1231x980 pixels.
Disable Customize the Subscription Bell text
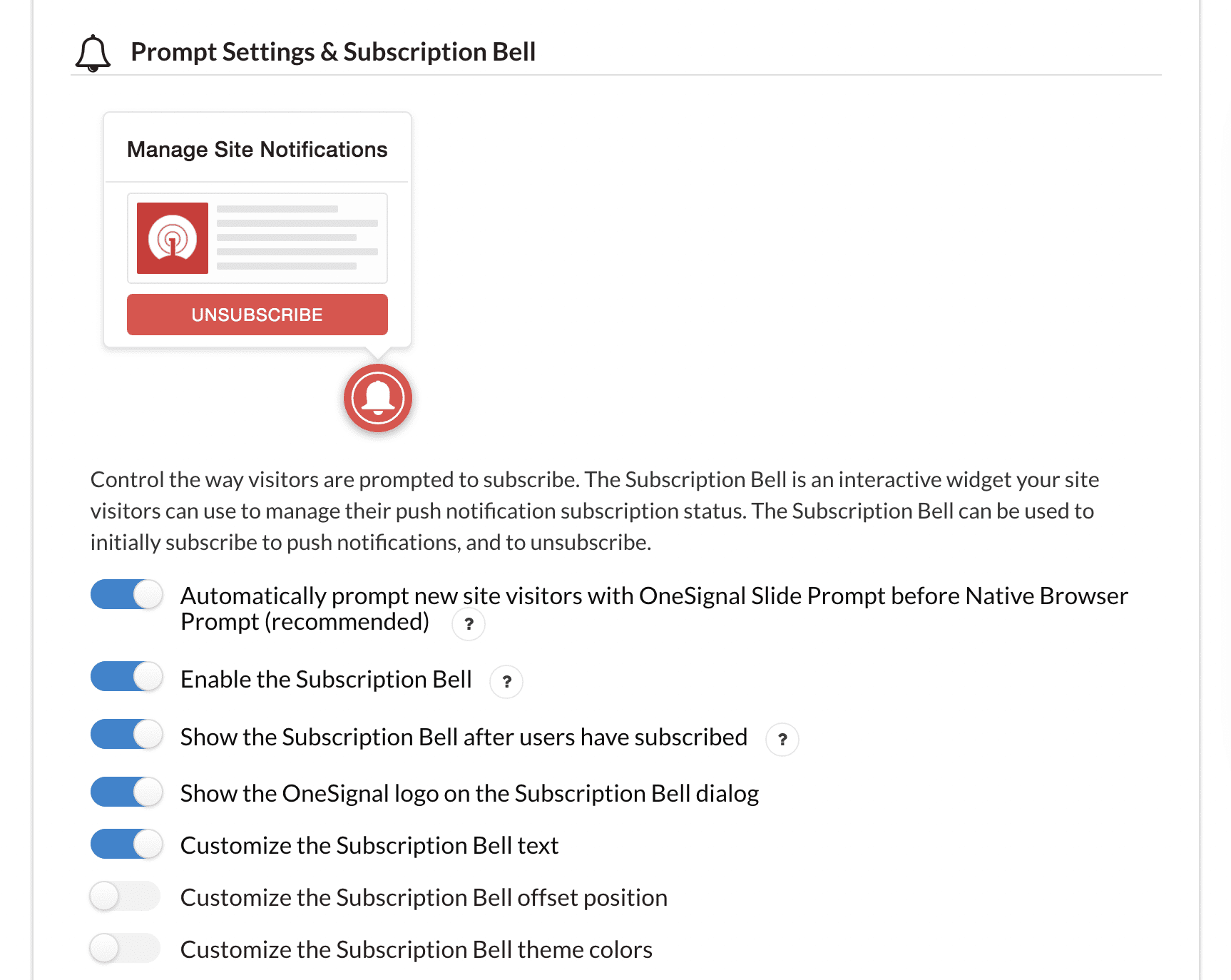pyautogui.click(x=127, y=844)
